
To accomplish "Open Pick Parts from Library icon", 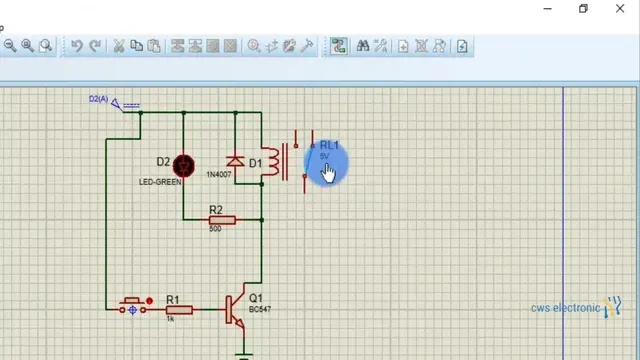I will tap(253, 46).
